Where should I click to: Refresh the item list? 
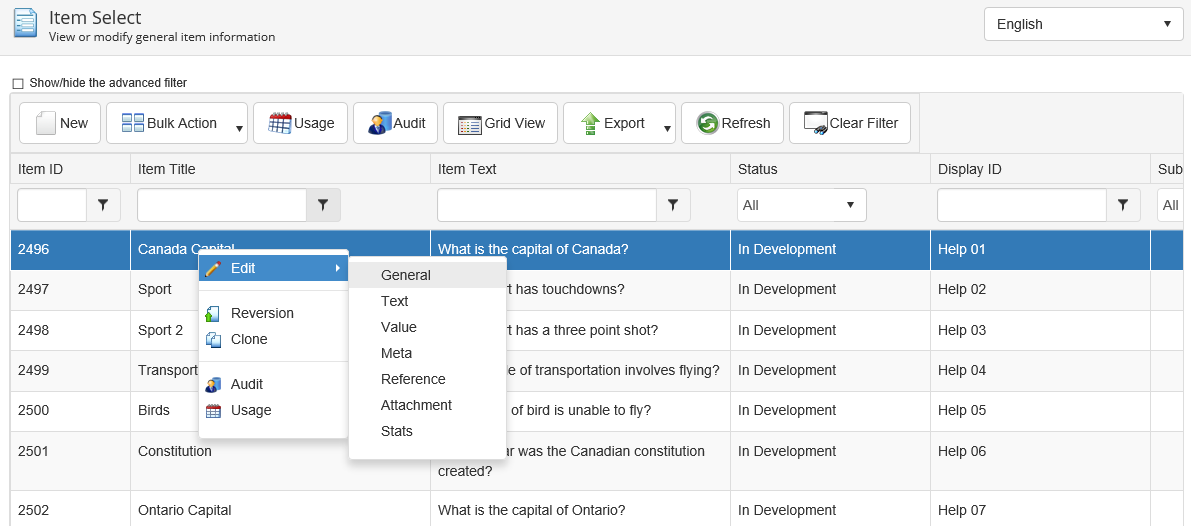(733, 123)
